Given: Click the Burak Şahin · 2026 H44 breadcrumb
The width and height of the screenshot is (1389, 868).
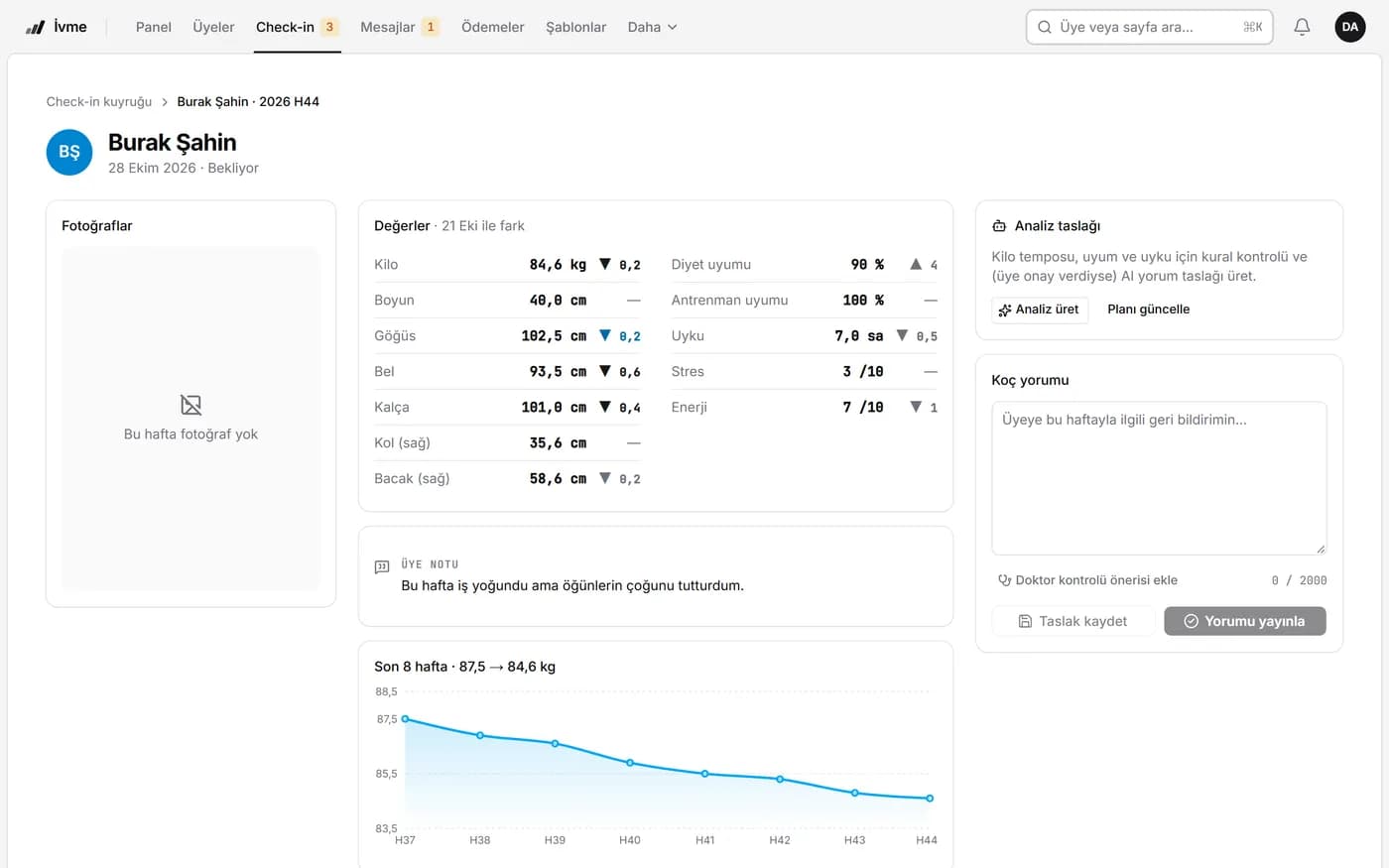Looking at the screenshot, I should [x=248, y=102].
